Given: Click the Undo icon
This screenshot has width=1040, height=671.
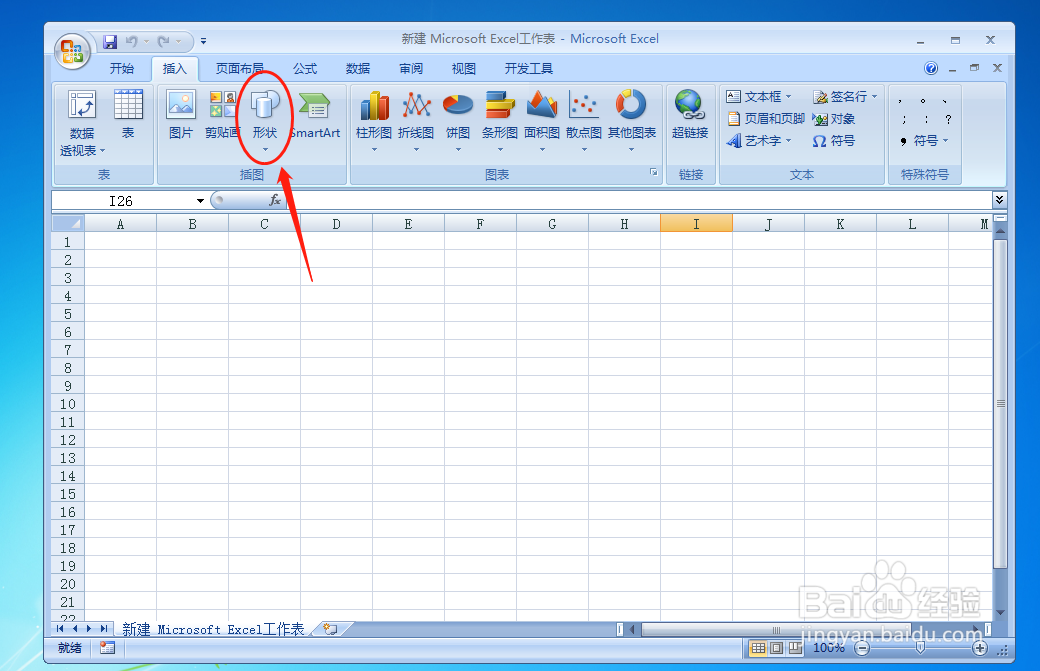Looking at the screenshot, I should coord(131,42).
